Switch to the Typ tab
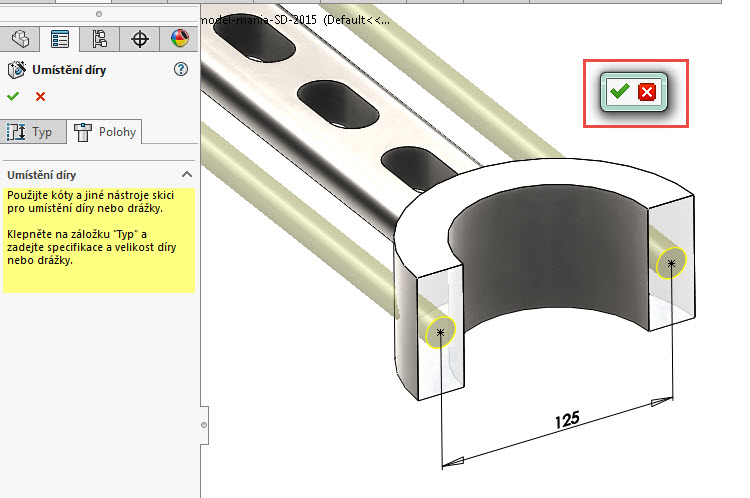Screen dimensions: 750x498 coord(35,131)
